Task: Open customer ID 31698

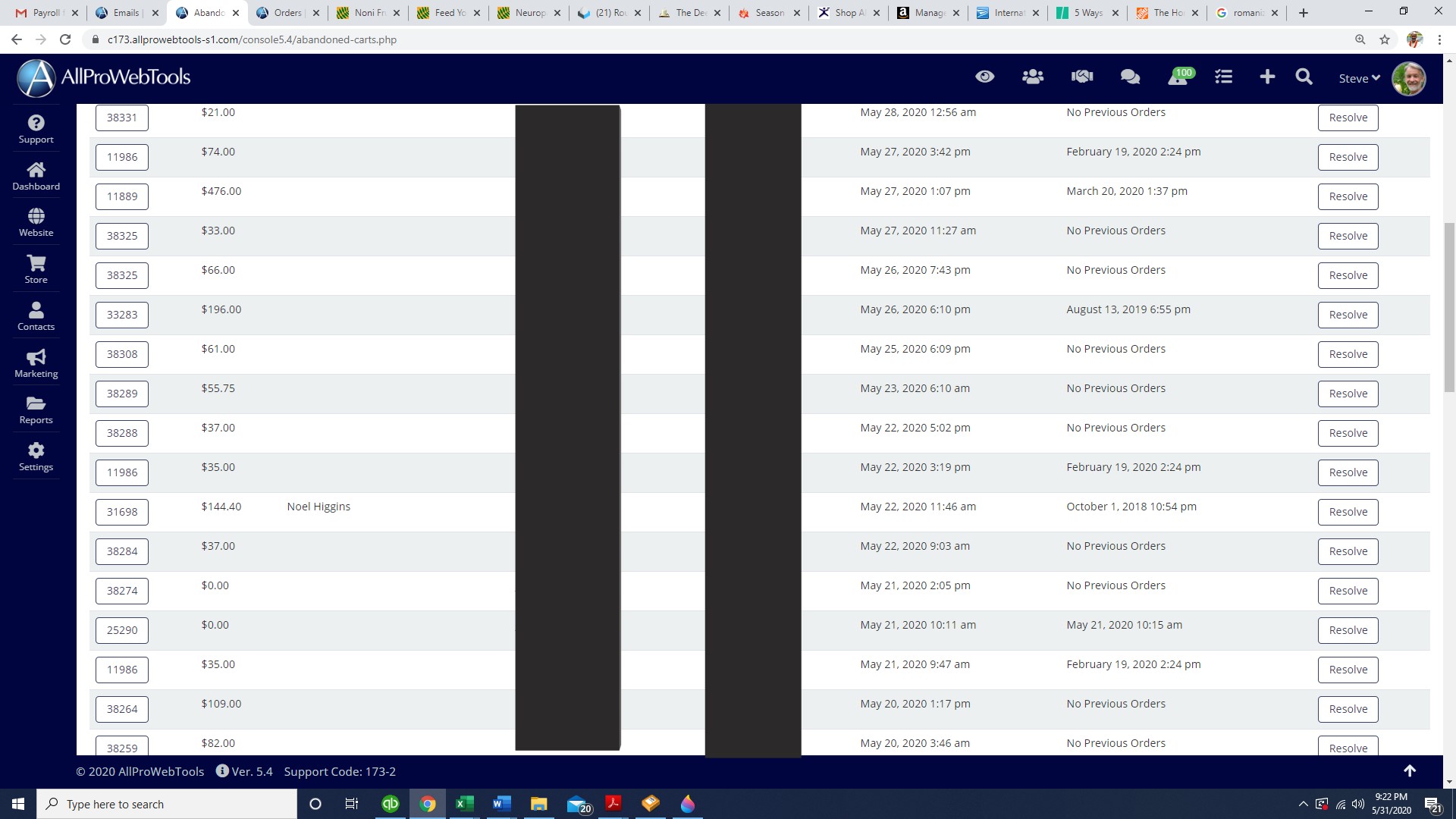Action: point(122,512)
